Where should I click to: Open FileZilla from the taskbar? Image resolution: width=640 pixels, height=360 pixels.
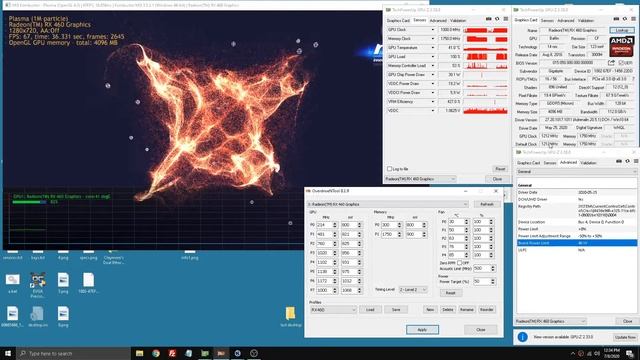click(172, 353)
